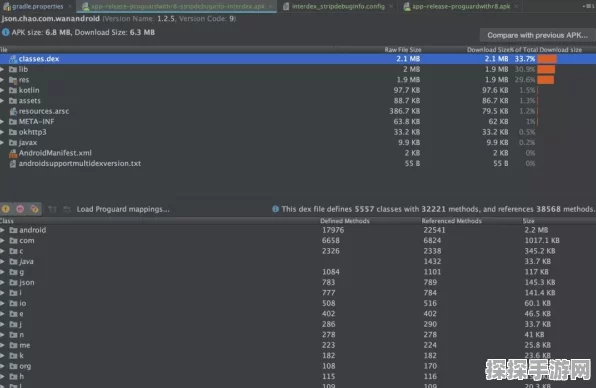
Task: Select the AndroidManifest.xml row
Action: tap(298, 153)
